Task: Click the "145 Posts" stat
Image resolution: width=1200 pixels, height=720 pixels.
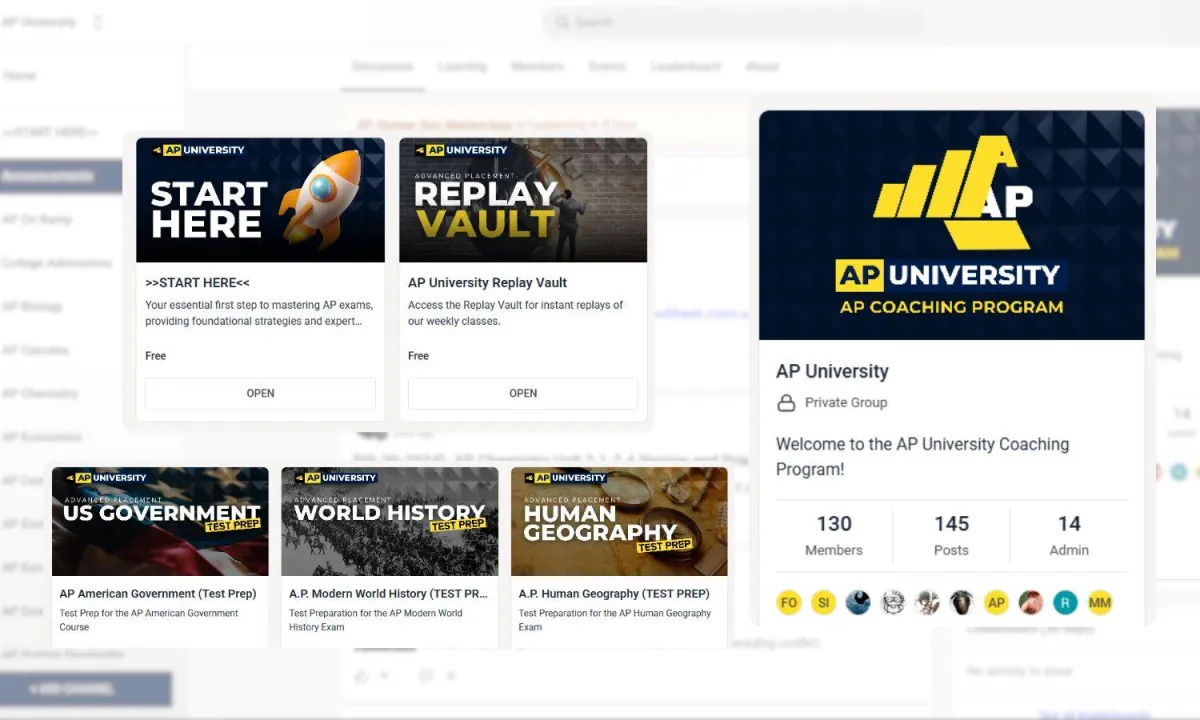Action: point(951,536)
